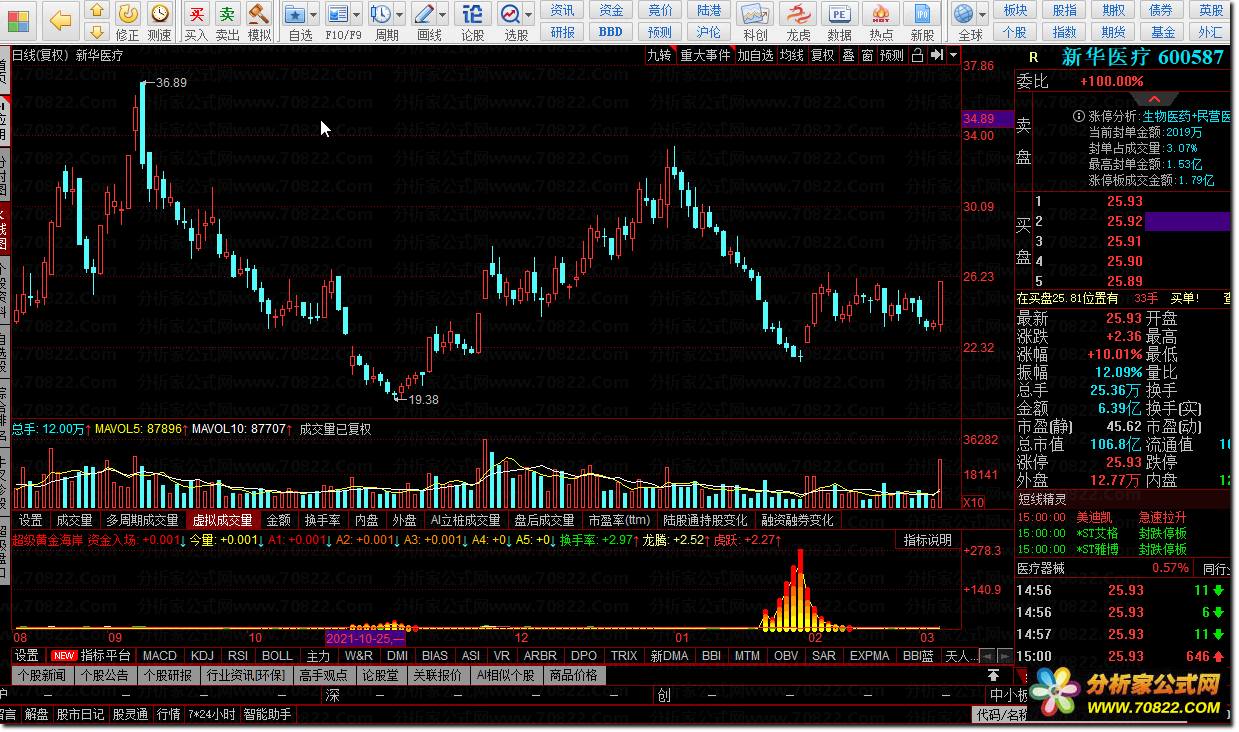Open the 换手率 turnover tab
1239x732 pixels.
pos(323,520)
